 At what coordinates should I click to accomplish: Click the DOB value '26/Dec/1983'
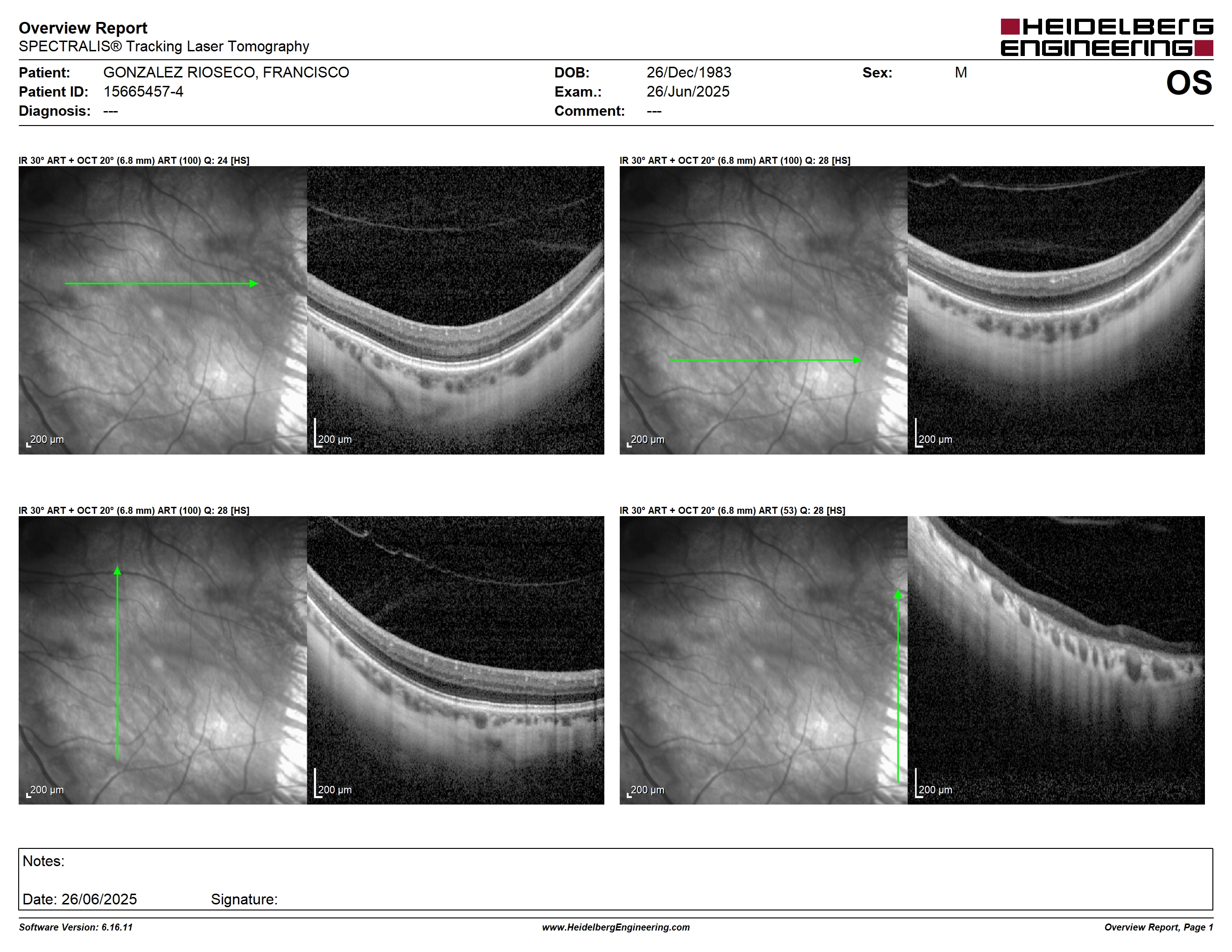point(689,72)
